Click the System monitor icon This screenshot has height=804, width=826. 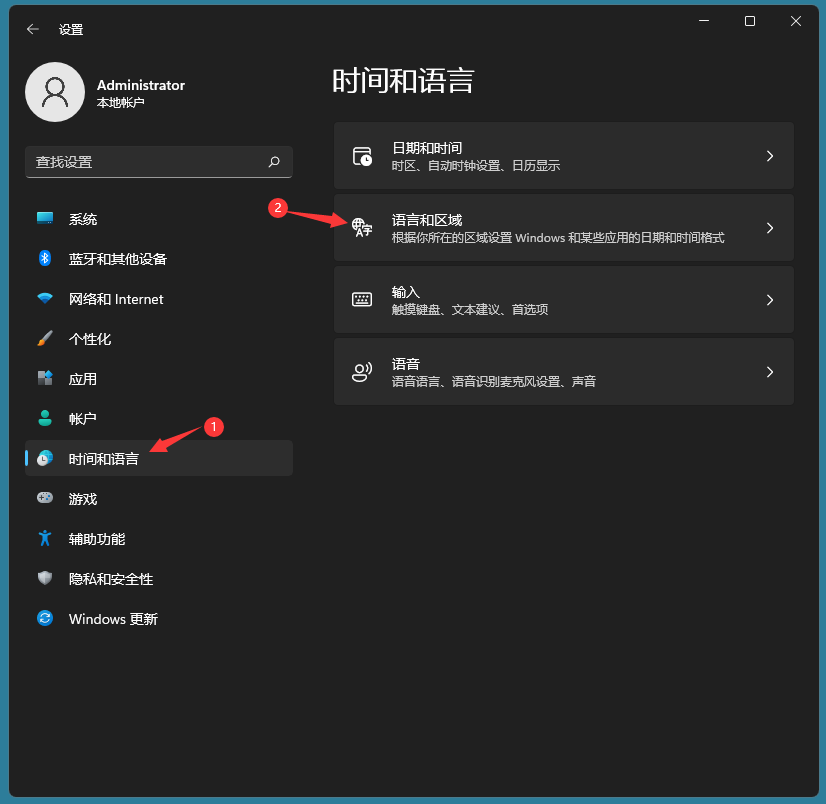45,218
